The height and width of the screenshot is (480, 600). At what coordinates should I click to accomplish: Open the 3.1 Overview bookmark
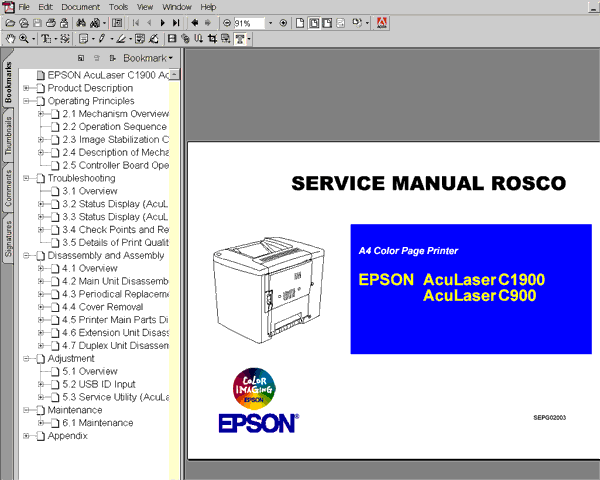90,191
